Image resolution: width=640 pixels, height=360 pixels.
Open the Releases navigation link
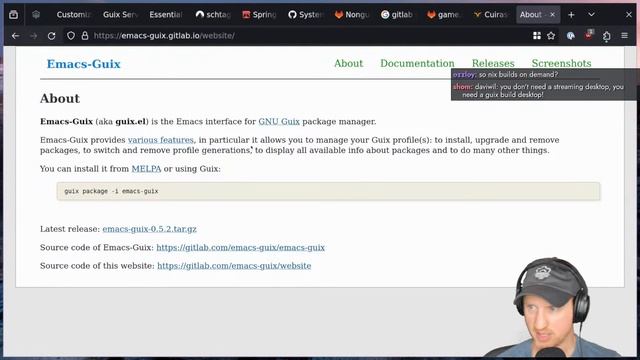coord(493,63)
